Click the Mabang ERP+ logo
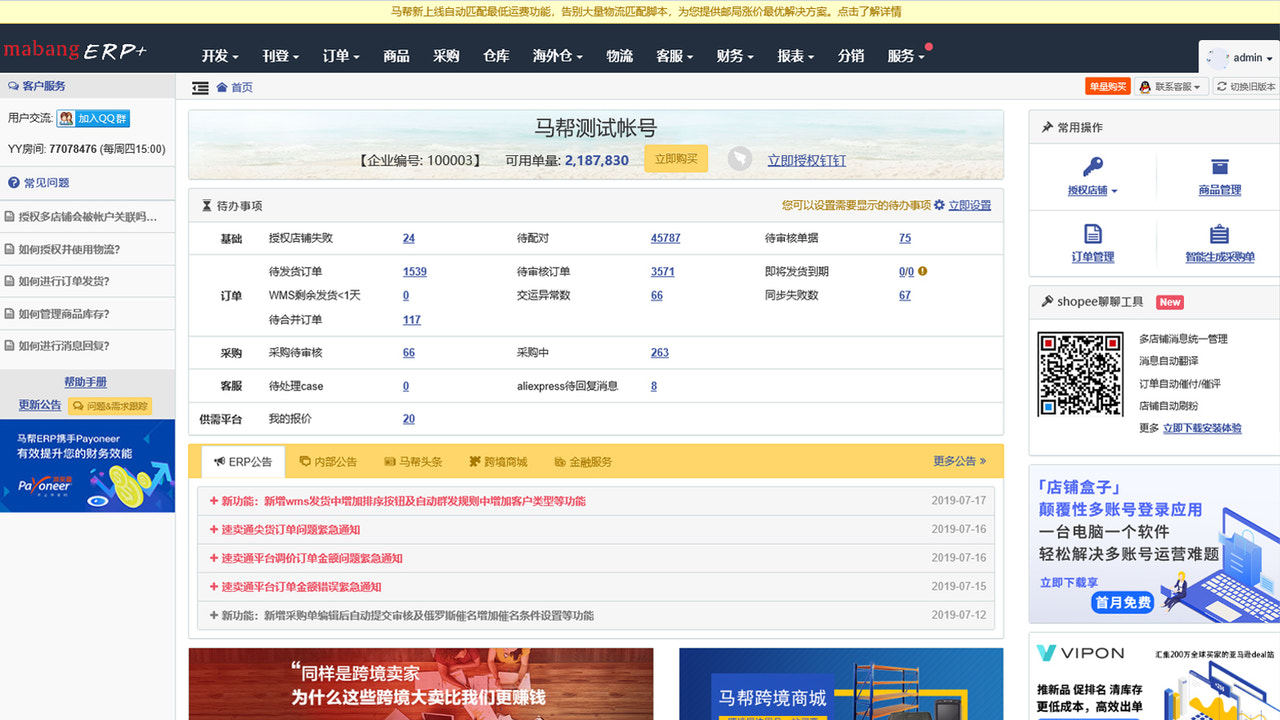This screenshot has width=1280, height=720. tap(75, 50)
